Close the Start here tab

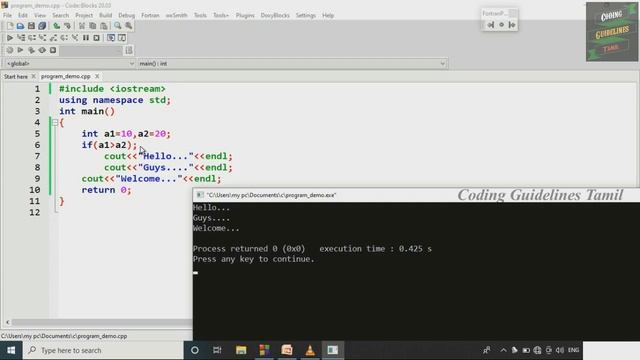pyautogui.click(x=33, y=76)
